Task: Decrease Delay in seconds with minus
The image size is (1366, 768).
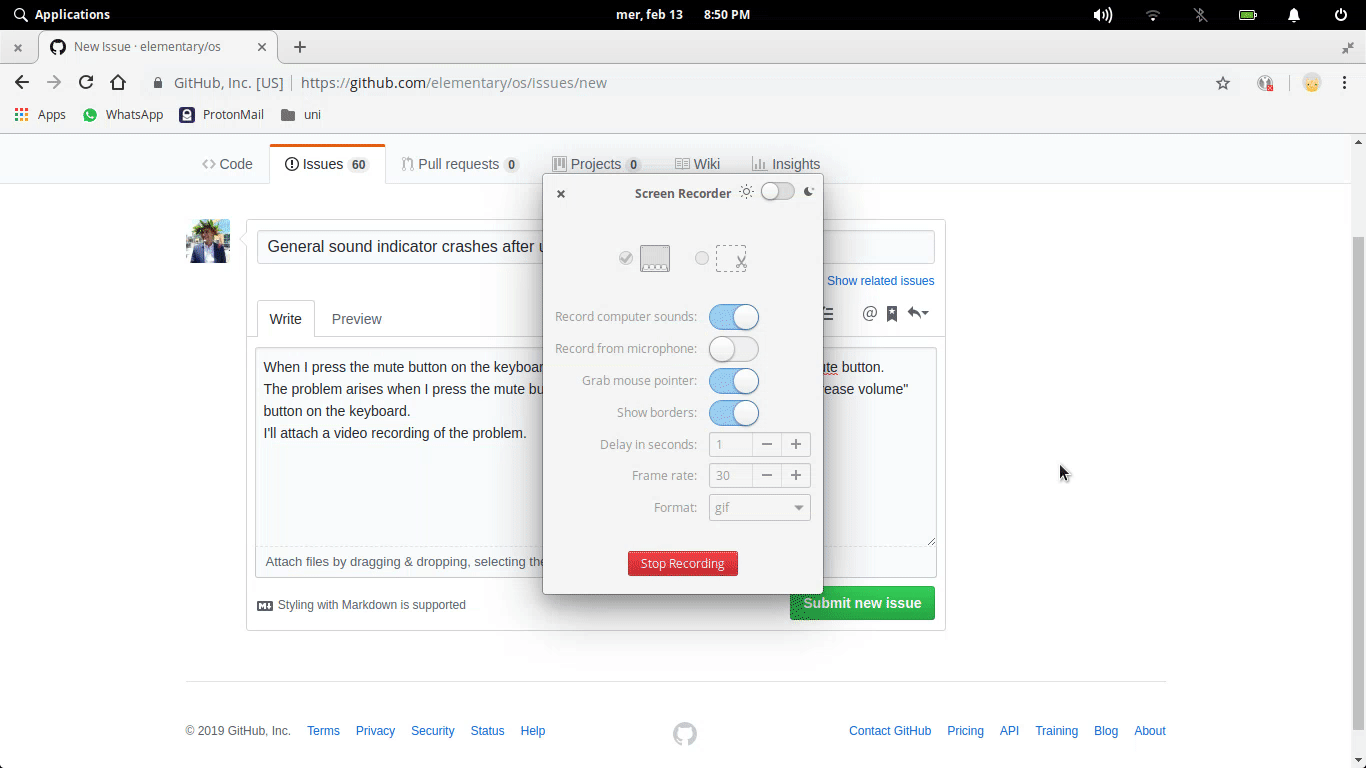Action: pos(767,444)
